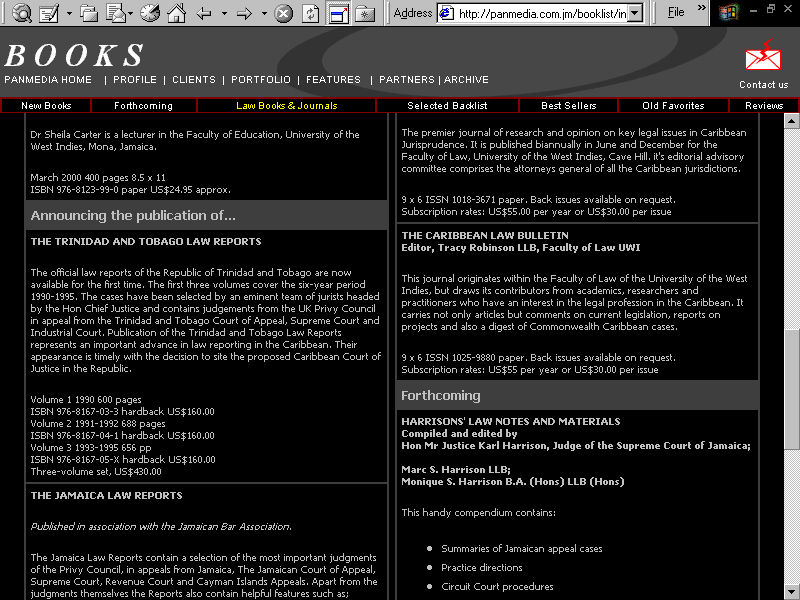The height and width of the screenshot is (600, 800).
Task: Click the Refresh page icon
Action: coord(310,13)
